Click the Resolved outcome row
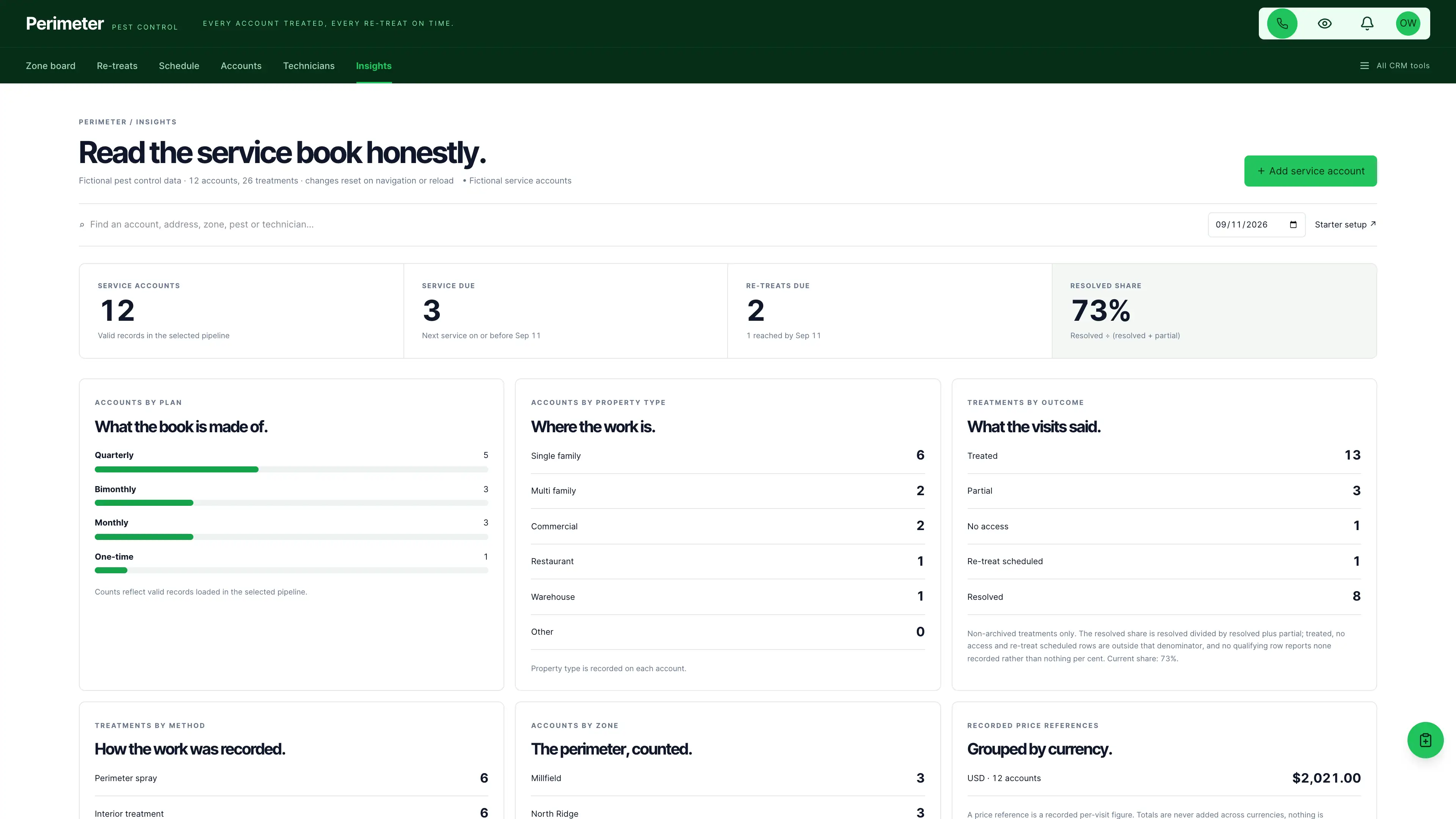 pos(1164,597)
